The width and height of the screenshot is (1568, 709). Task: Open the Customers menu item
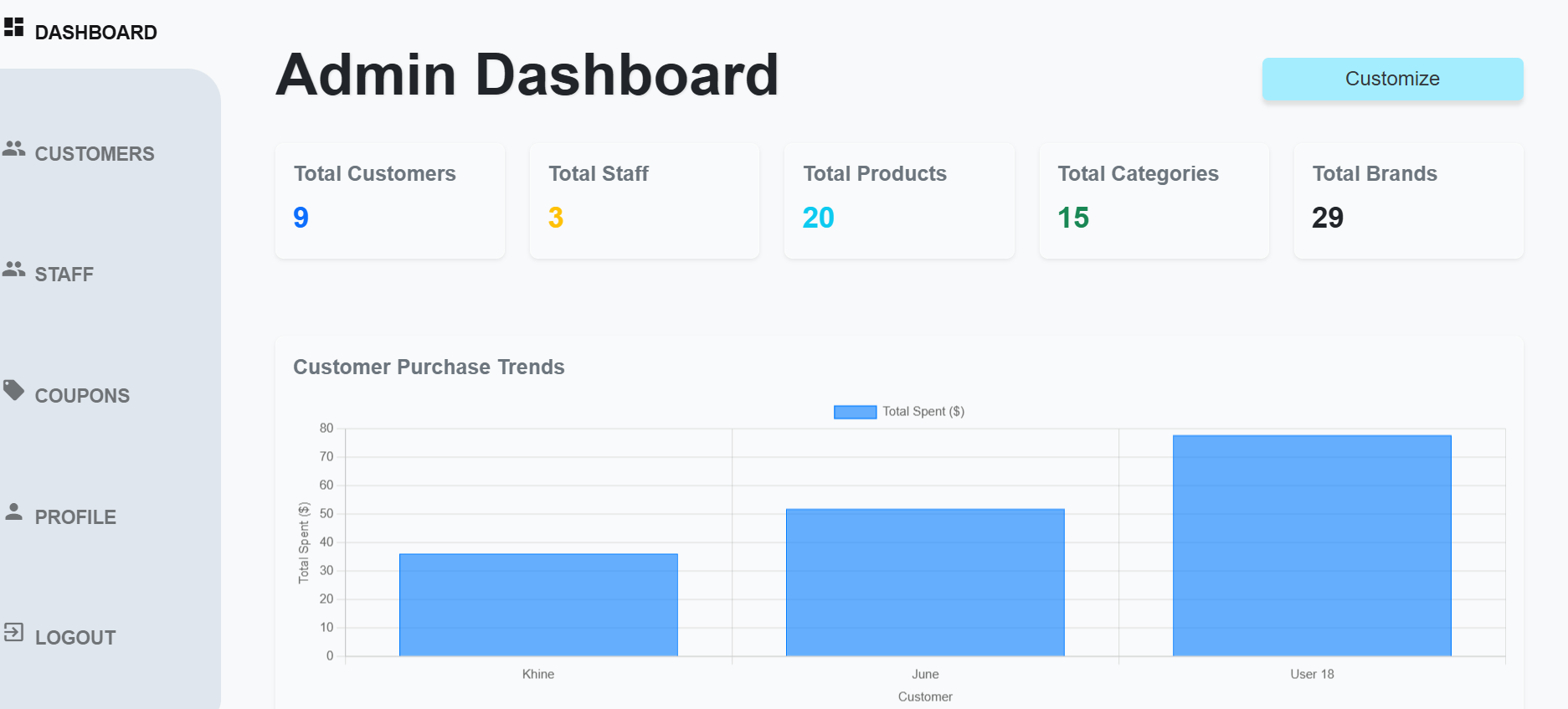(94, 154)
